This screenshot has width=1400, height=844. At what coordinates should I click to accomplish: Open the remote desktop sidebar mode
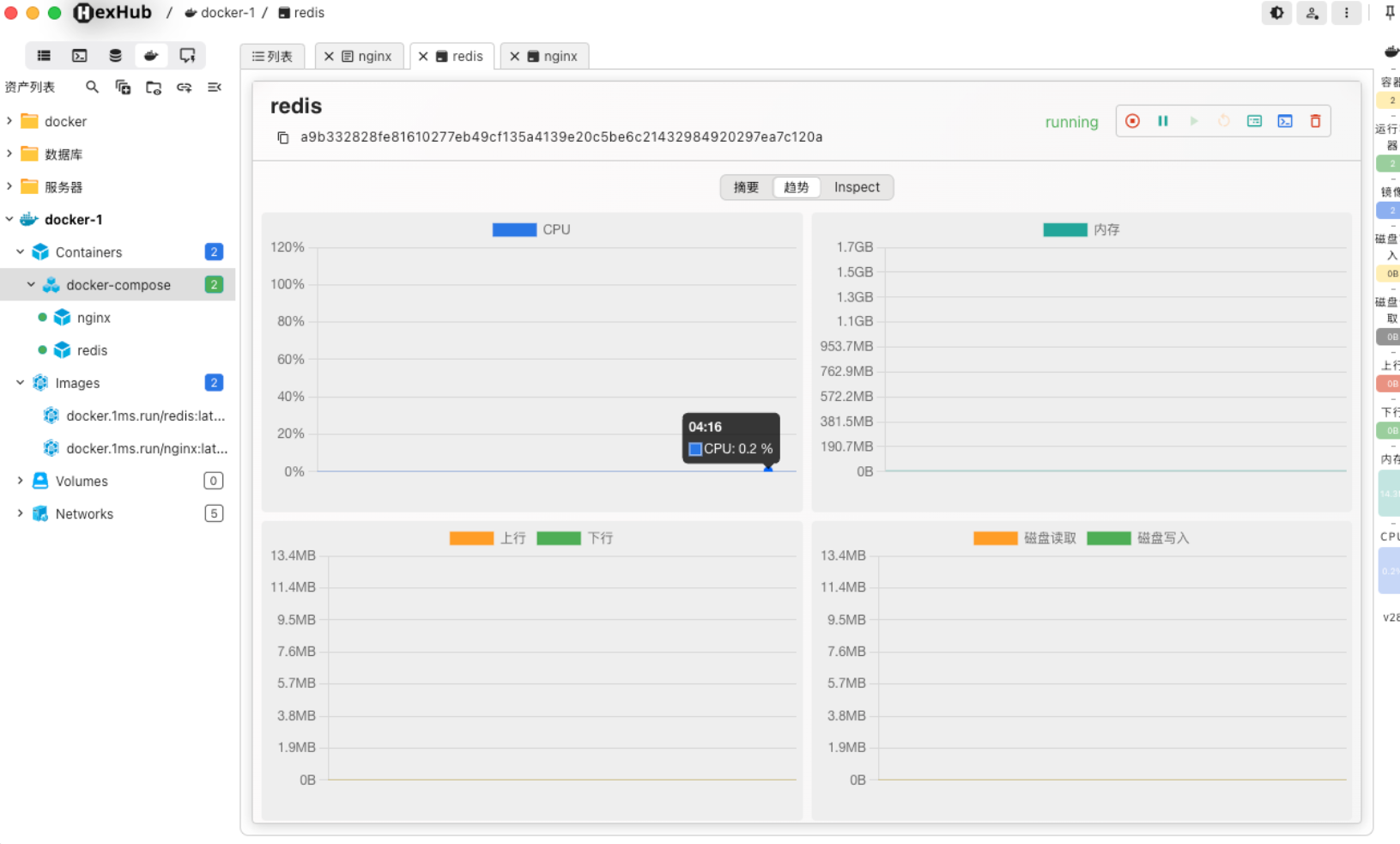[187, 56]
